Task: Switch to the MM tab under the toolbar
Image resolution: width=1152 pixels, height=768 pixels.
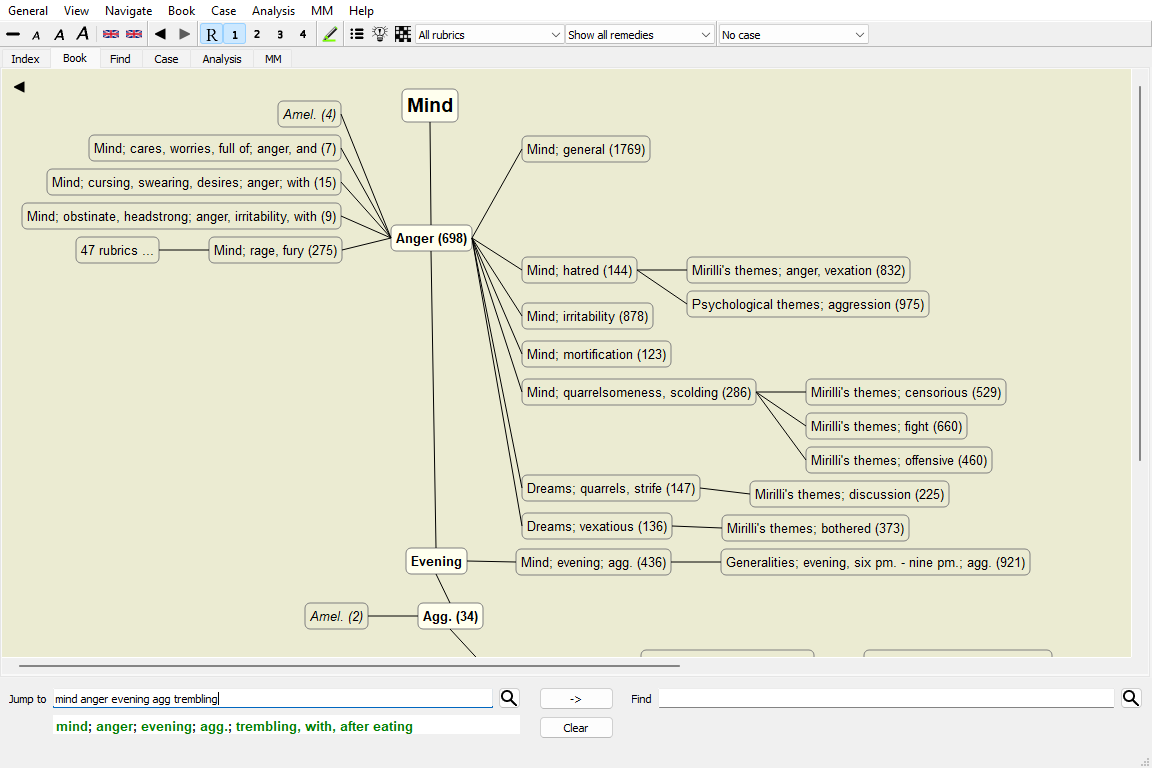Action: point(273,59)
